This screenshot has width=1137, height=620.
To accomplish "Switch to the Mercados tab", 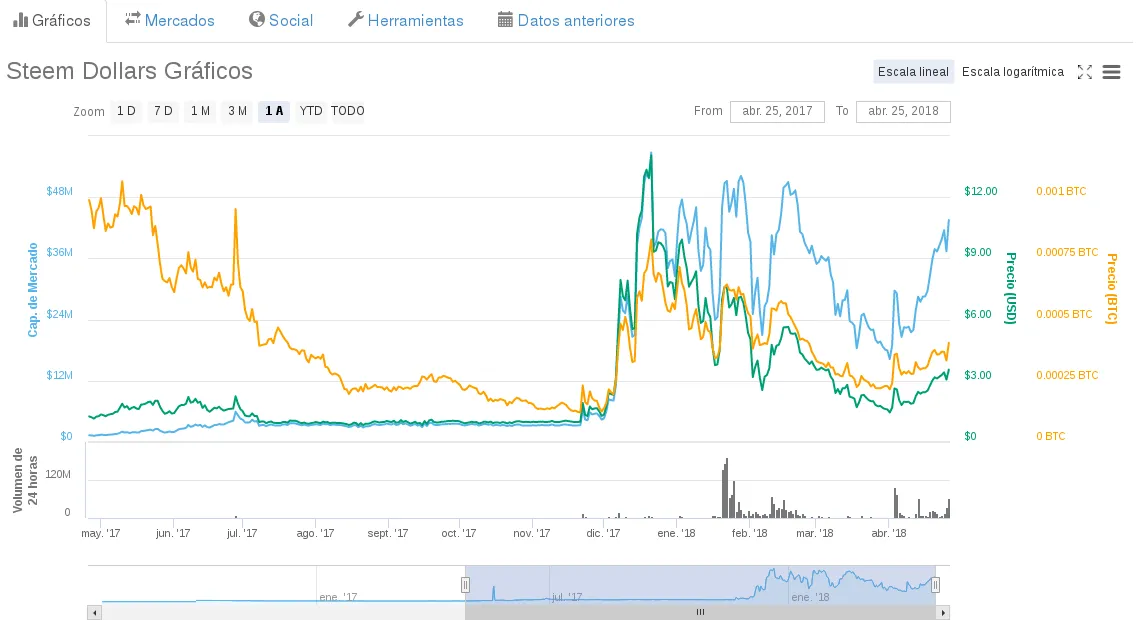I will (x=170, y=20).
